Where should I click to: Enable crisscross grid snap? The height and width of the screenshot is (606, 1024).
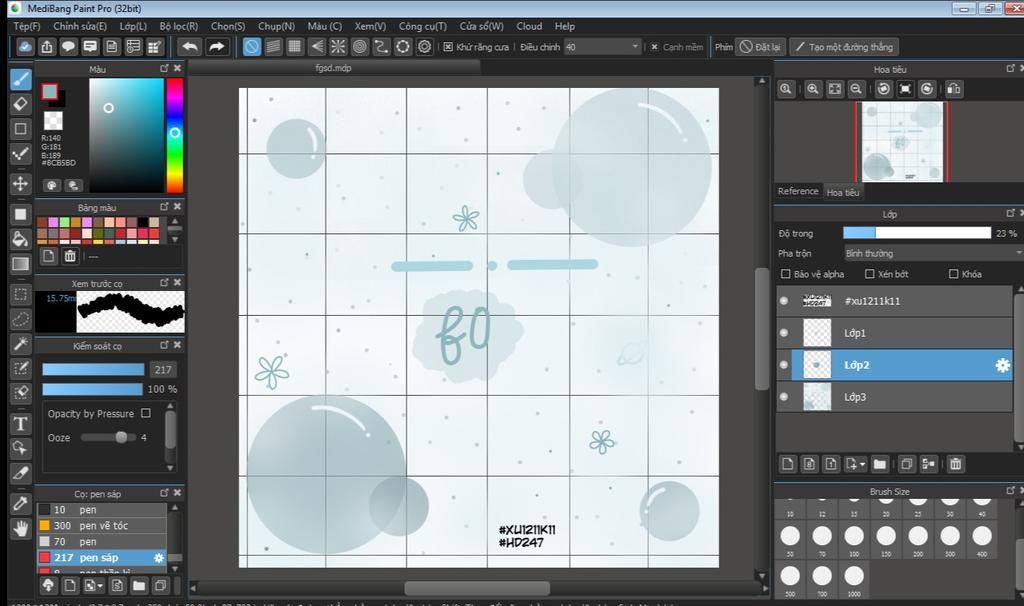pyautogui.click(x=295, y=47)
